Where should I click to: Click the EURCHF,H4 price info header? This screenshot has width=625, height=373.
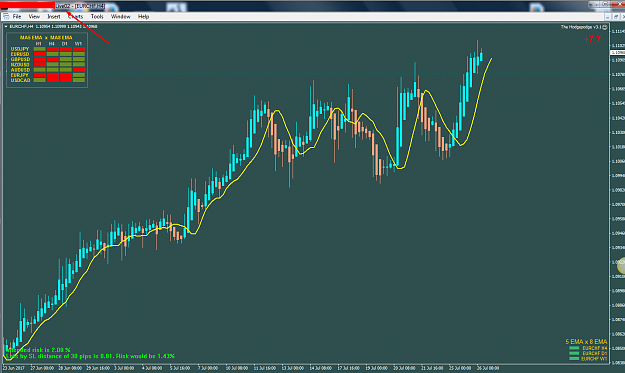[x=53, y=26]
